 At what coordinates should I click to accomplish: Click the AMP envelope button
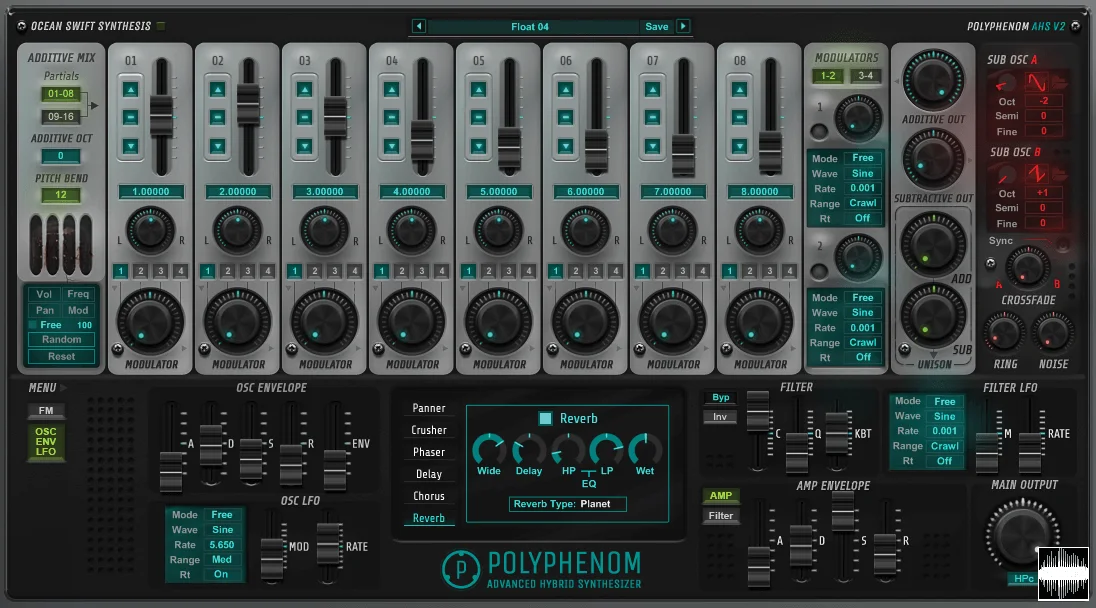coord(721,495)
